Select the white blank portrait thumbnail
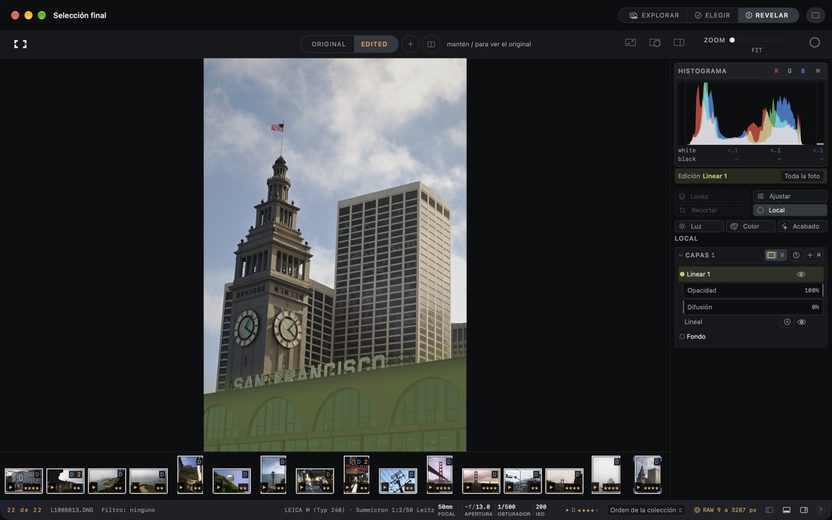The height and width of the screenshot is (520, 832). coord(606,474)
